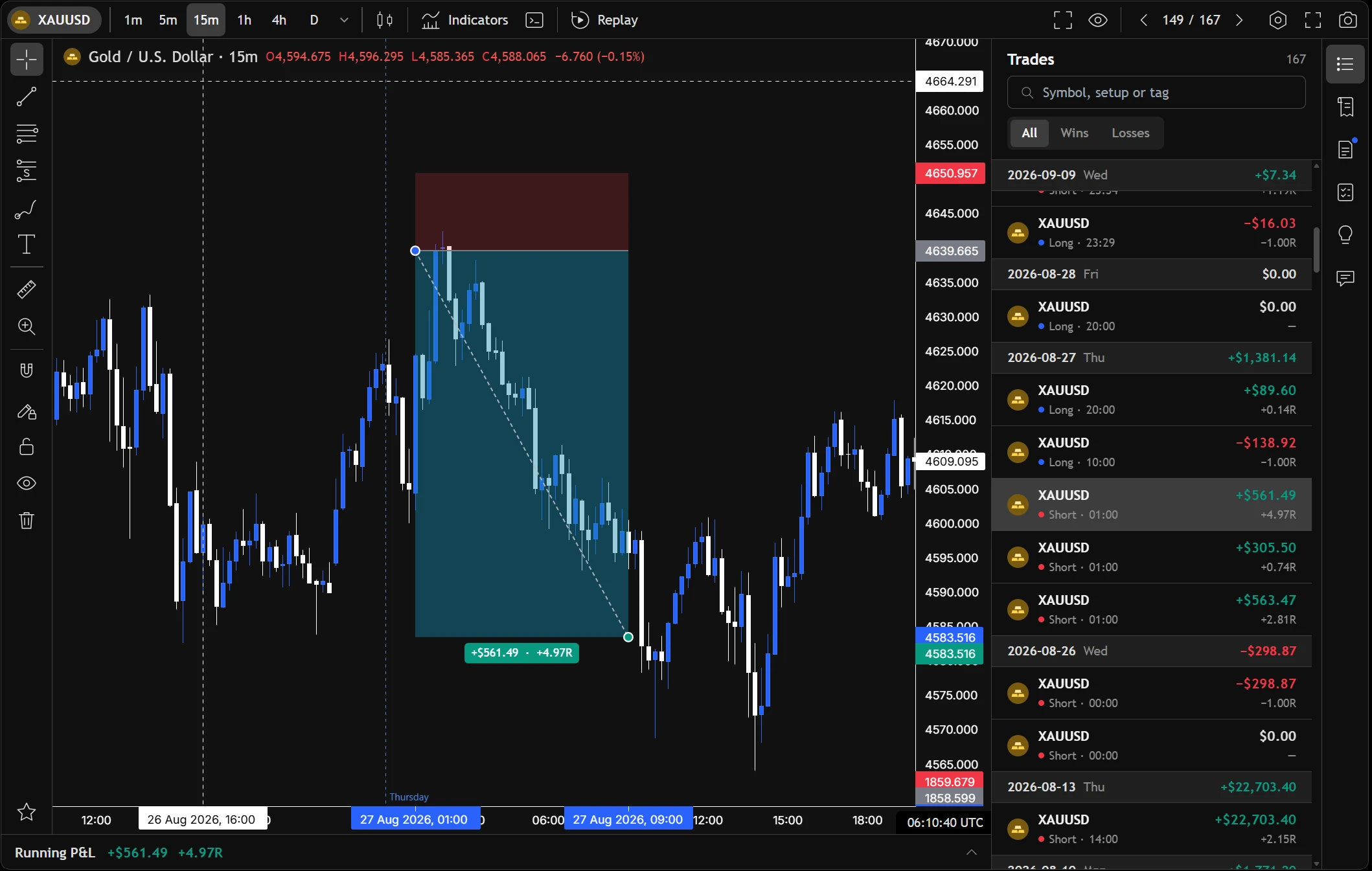Open the ideas lightbulb sidebar icon
Screen dimensions: 1372x871
[x=1345, y=235]
